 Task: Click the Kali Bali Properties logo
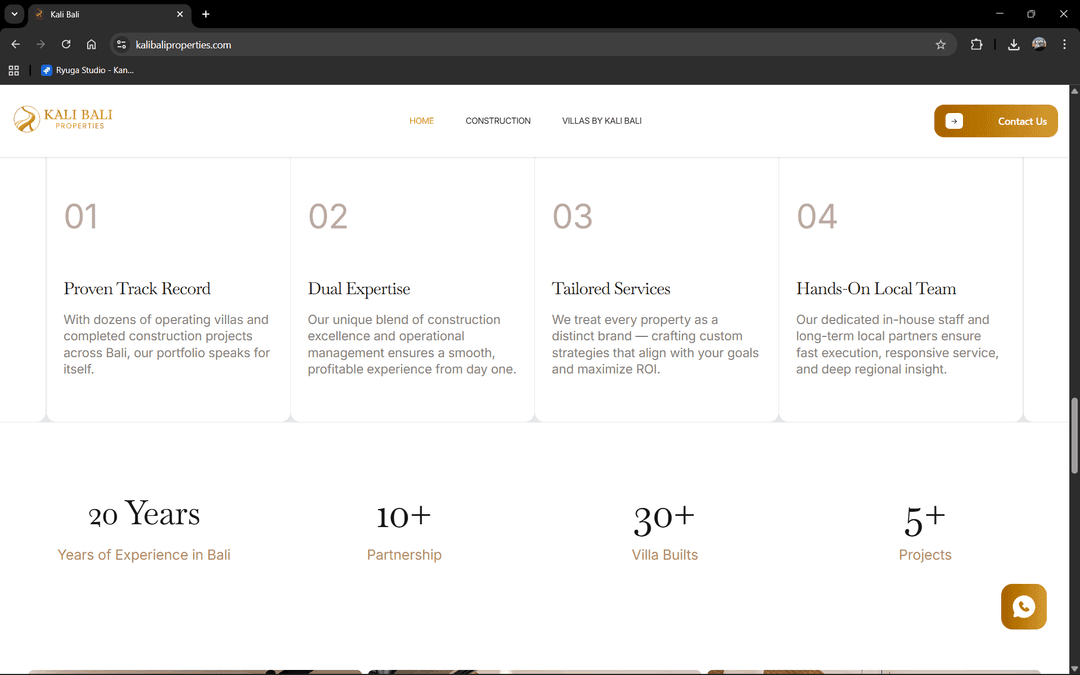click(x=63, y=120)
